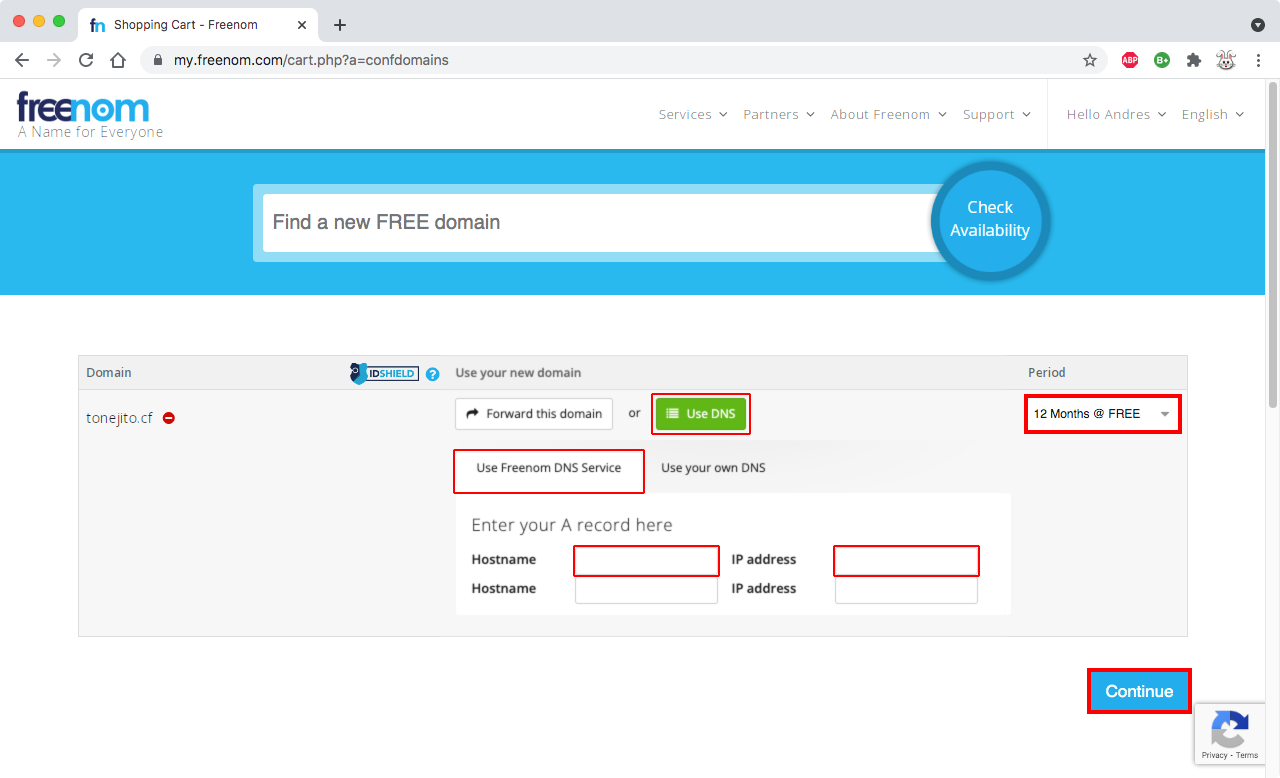Reload the page
The image size is (1280, 778).
pyautogui.click(x=86, y=60)
